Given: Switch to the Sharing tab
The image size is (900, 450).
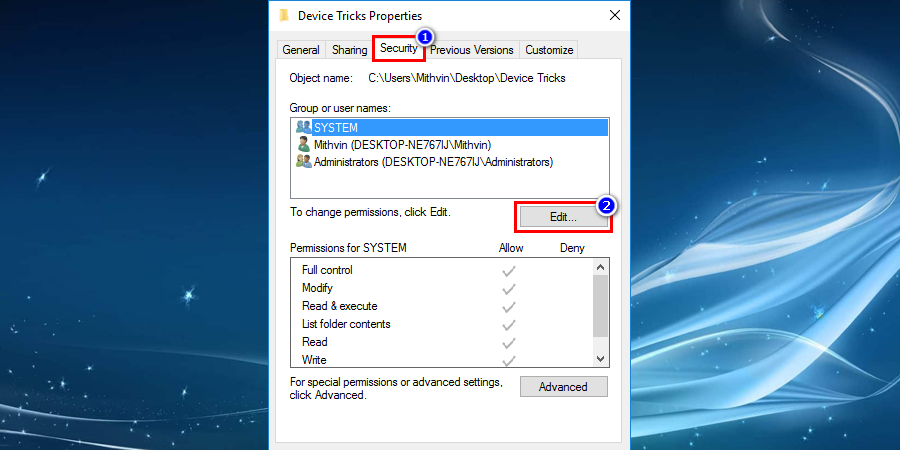Looking at the screenshot, I should [x=349, y=50].
